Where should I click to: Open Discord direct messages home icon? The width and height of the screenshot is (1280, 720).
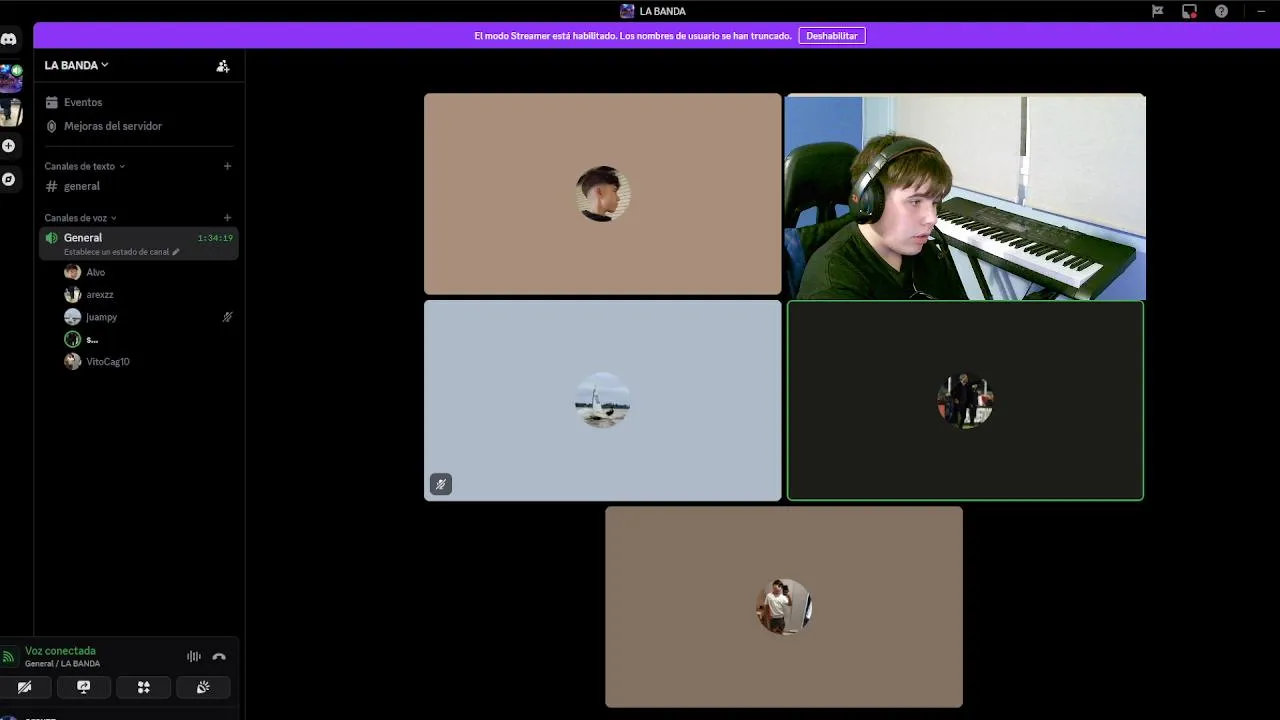coord(9,39)
